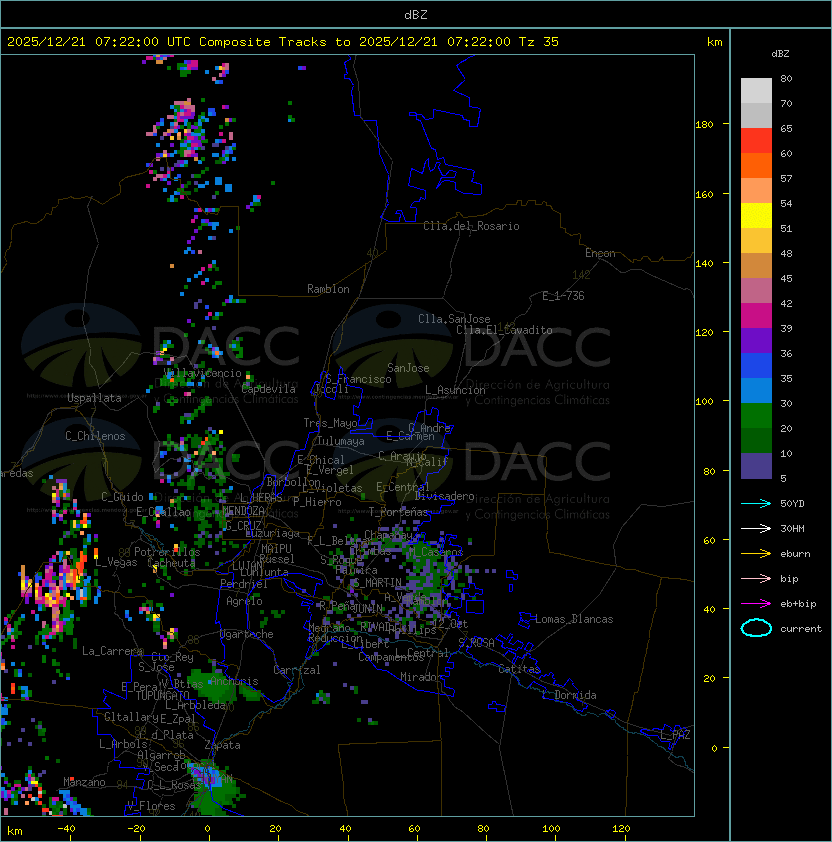The image size is (832, 842).
Task: Click the L_Asuncion map label
Action: coord(455,390)
